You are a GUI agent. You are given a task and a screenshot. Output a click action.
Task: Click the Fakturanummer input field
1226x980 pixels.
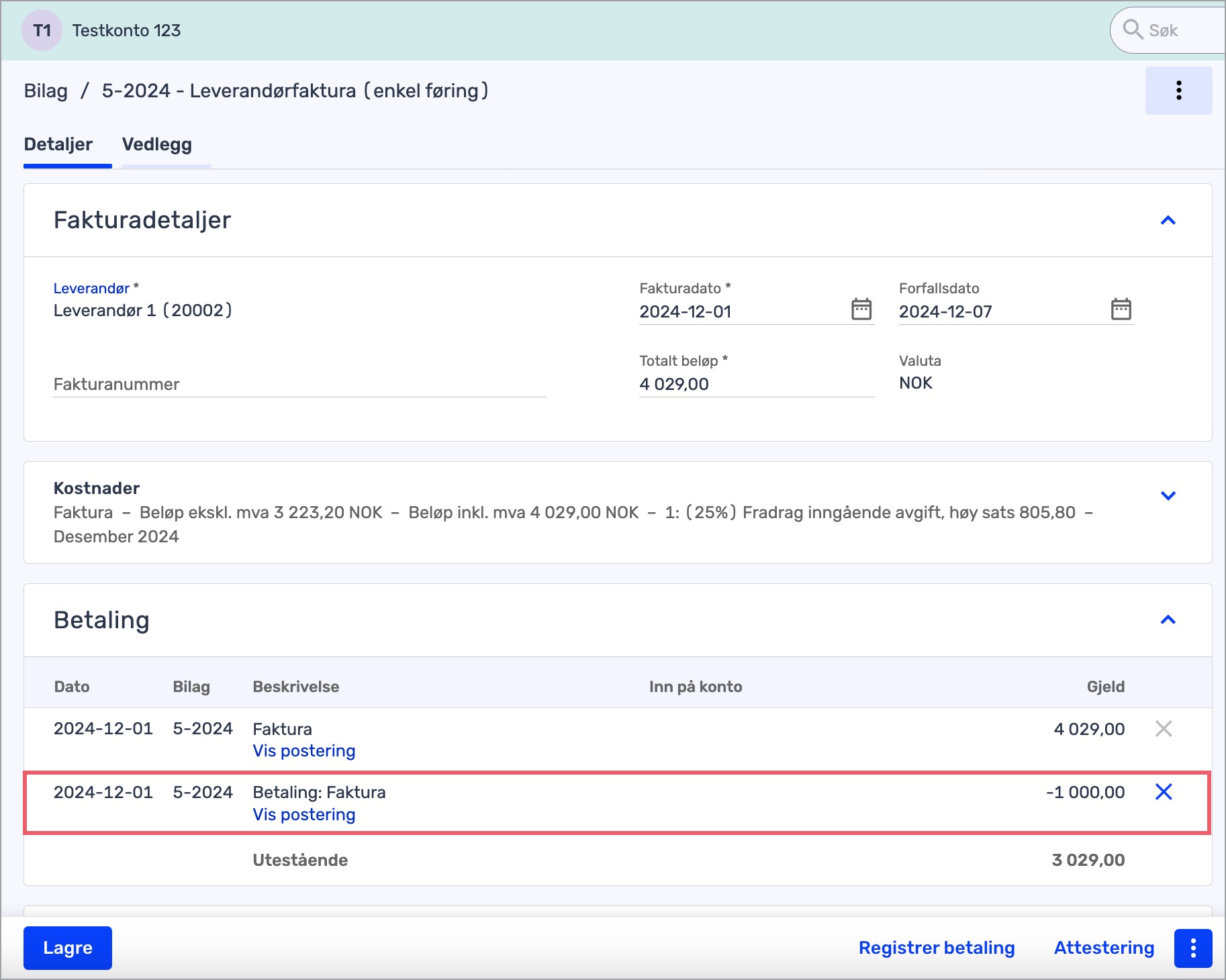(x=299, y=385)
